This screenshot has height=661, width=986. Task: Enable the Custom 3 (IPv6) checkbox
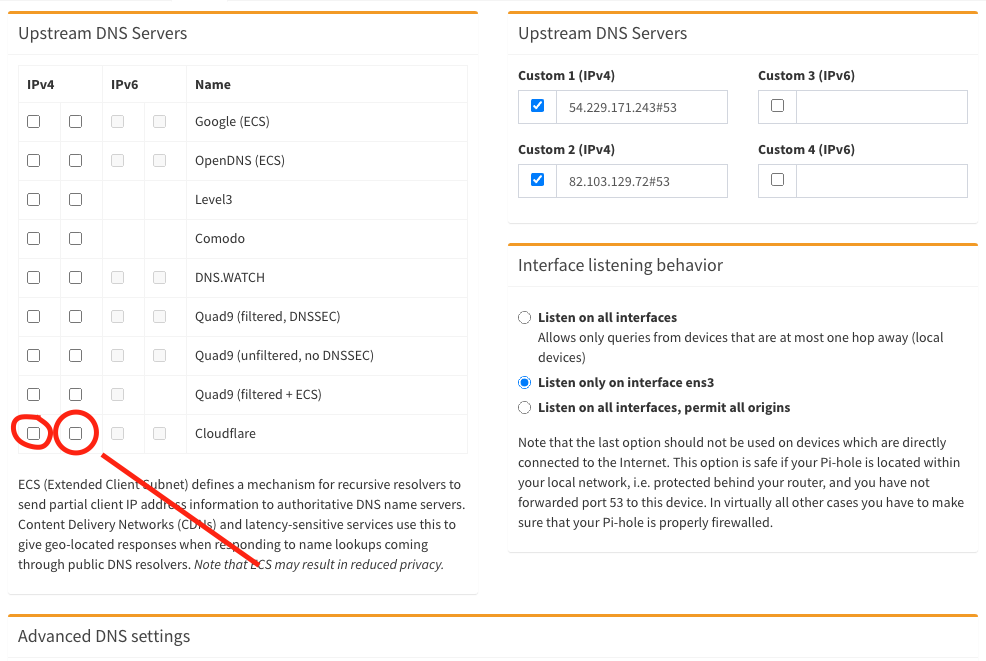tap(778, 105)
